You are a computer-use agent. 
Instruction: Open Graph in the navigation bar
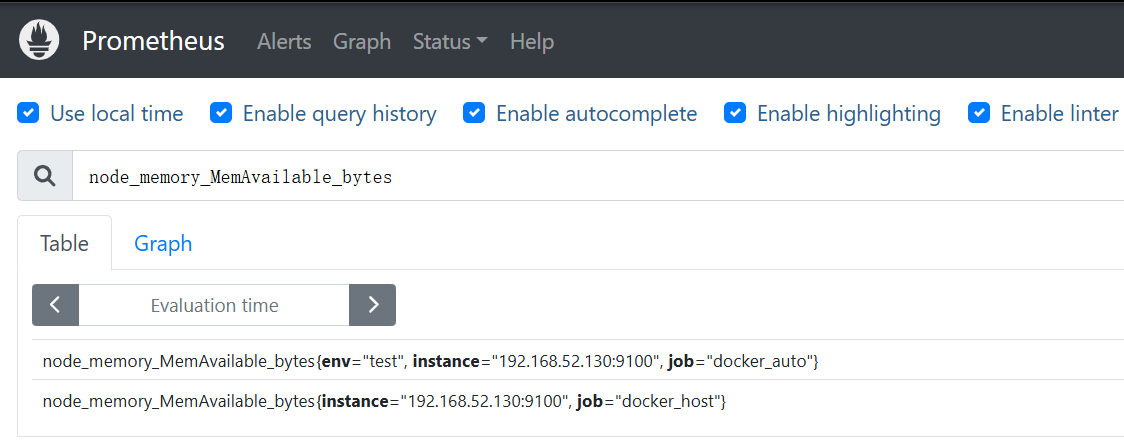(362, 42)
